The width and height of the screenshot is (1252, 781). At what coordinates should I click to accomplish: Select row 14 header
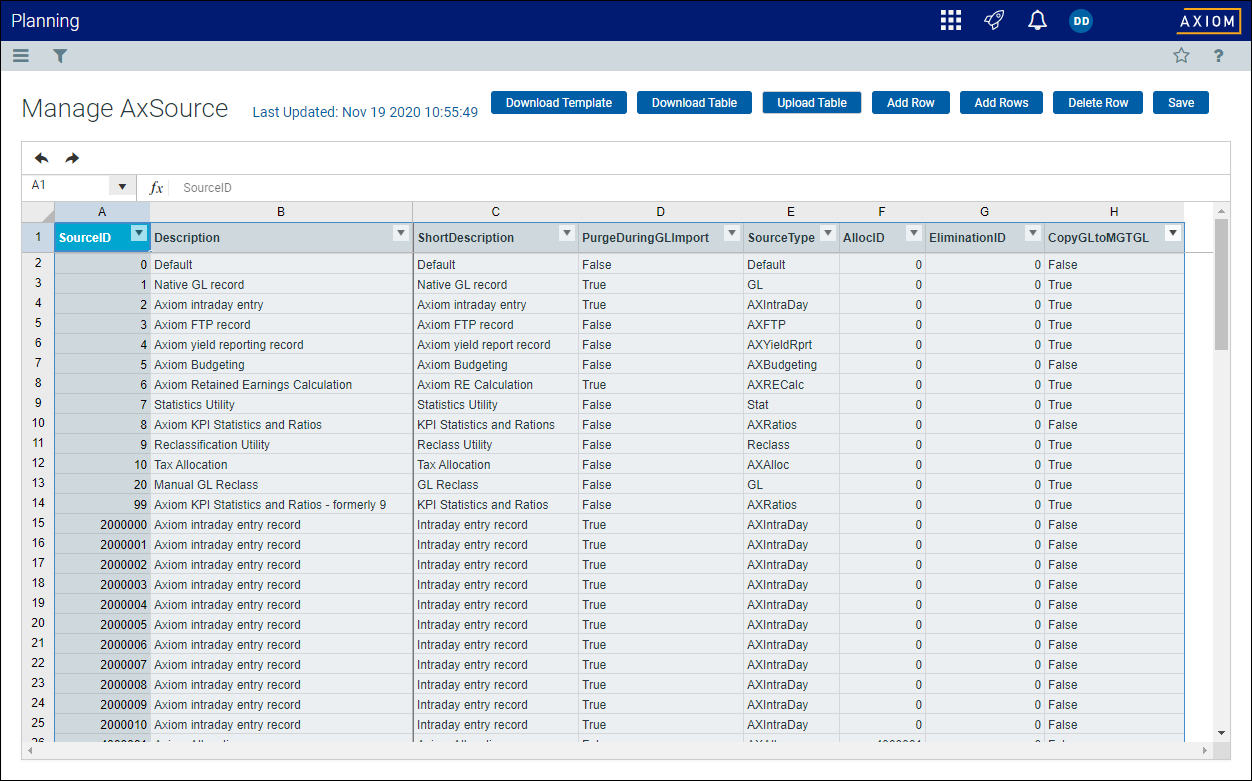point(38,503)
